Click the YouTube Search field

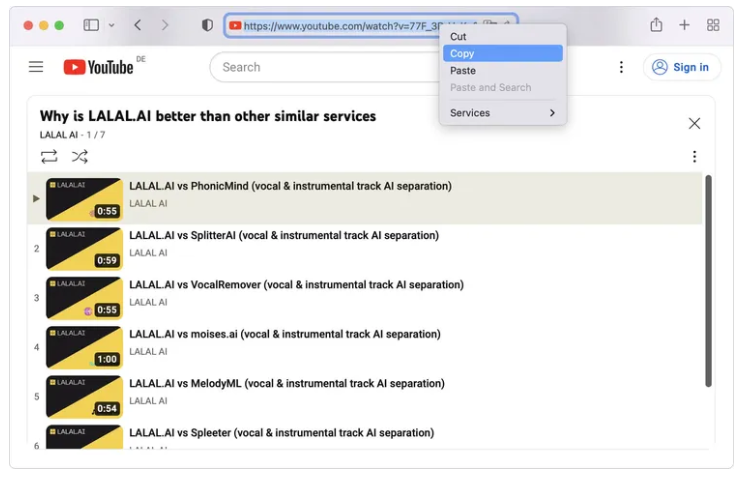pyautogui.click(x=327, y=67)
